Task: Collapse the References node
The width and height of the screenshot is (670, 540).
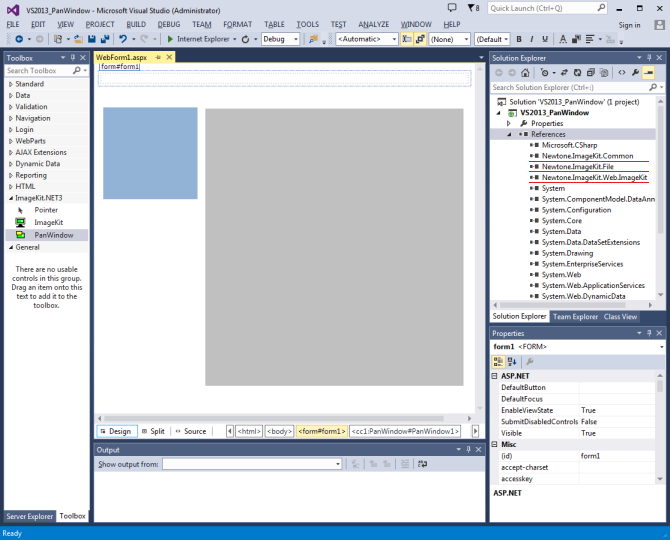Action: point(509,134)
